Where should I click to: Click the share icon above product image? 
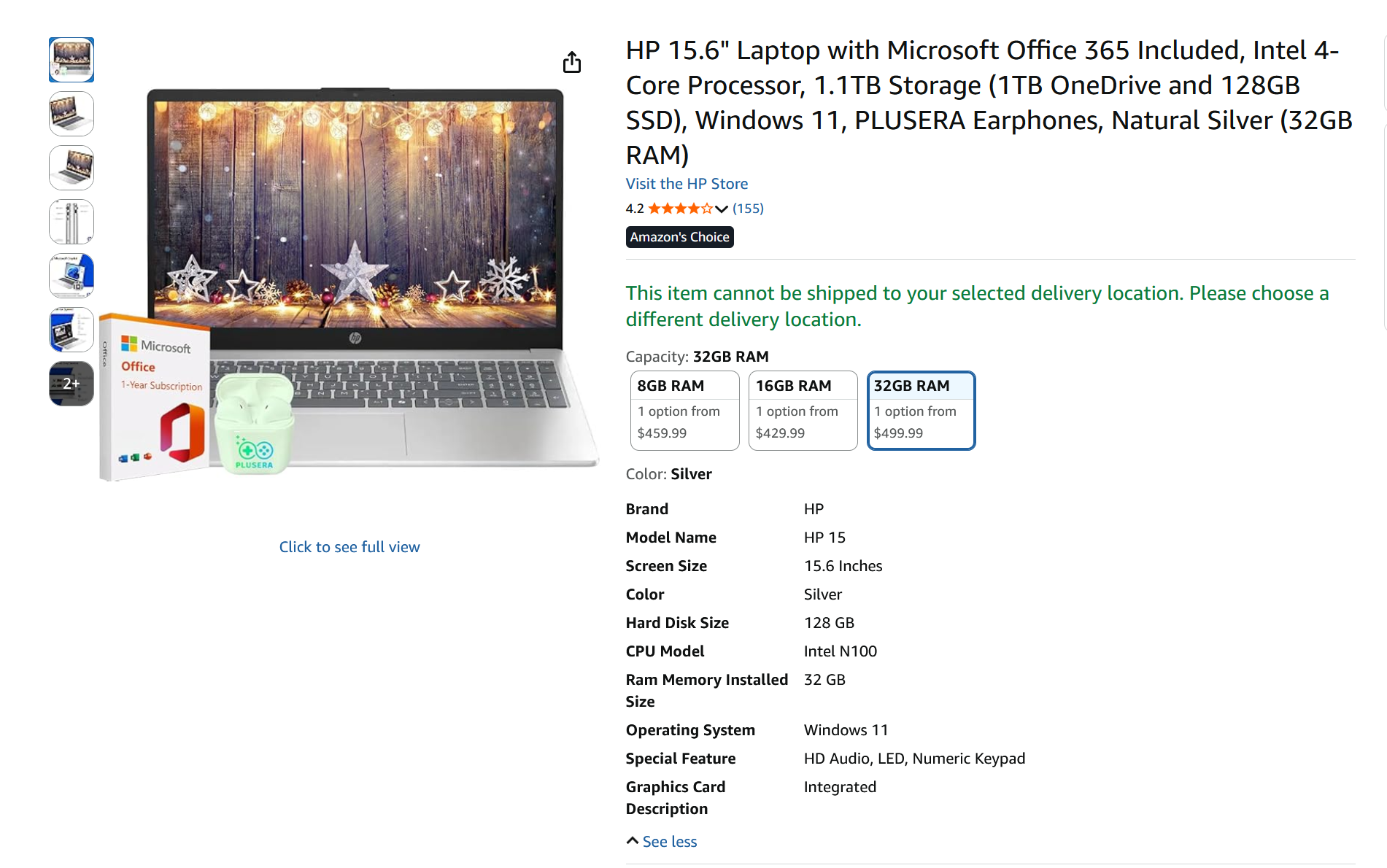pos(572,63)
